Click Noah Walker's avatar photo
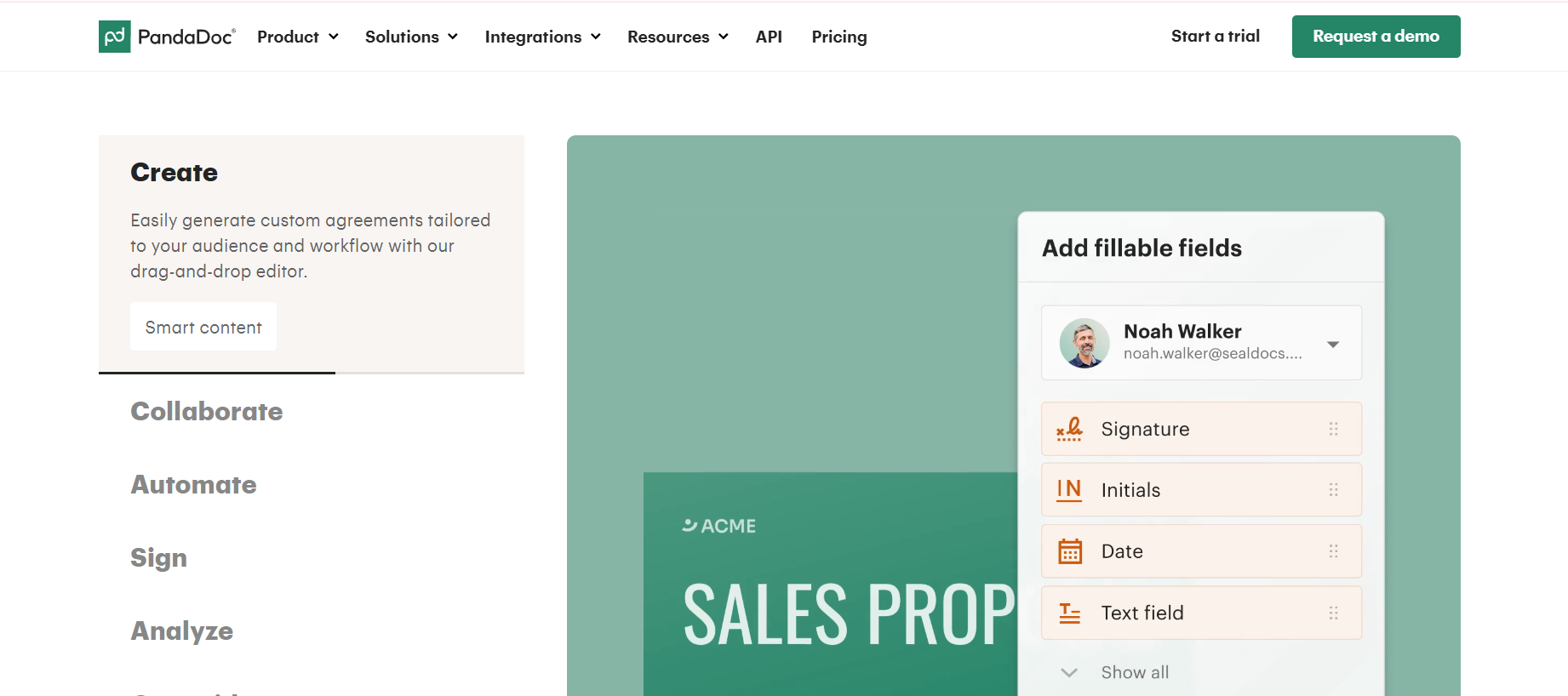This screenshot has width=1568, height=696. point(1084,343)
